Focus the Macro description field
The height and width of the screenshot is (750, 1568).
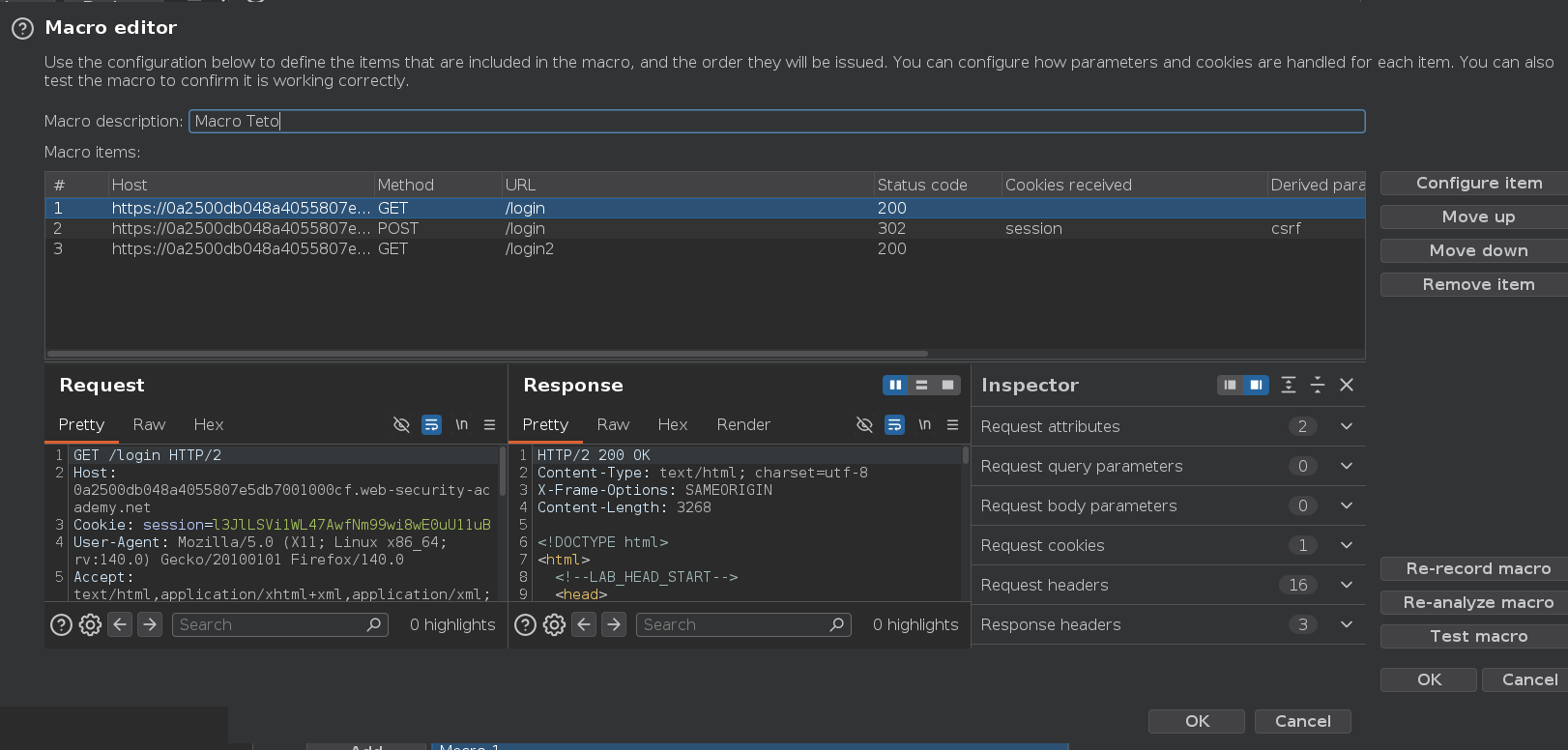[x=776, y=122]
